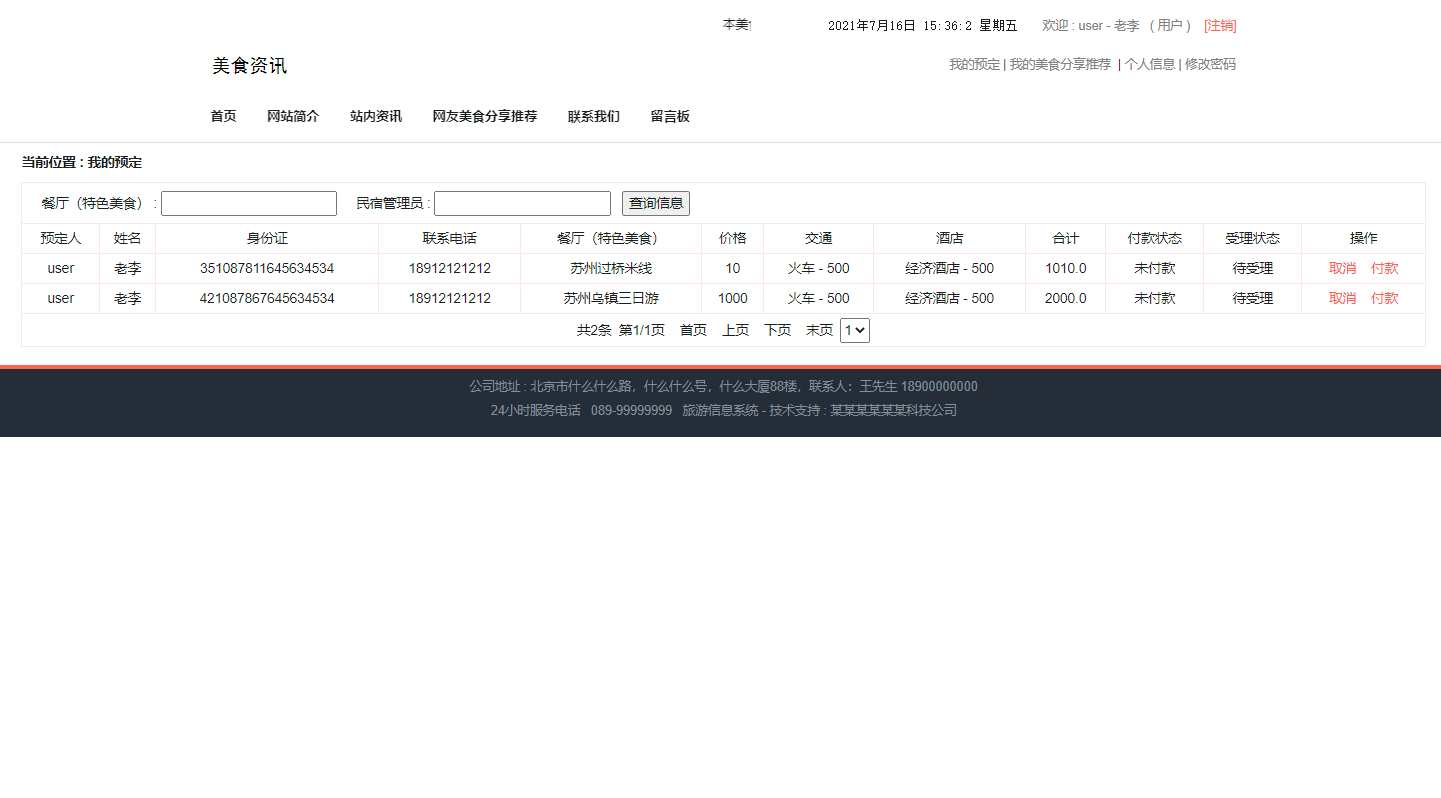
Task: Go to 上页 previous page
Action: [736, 330]
